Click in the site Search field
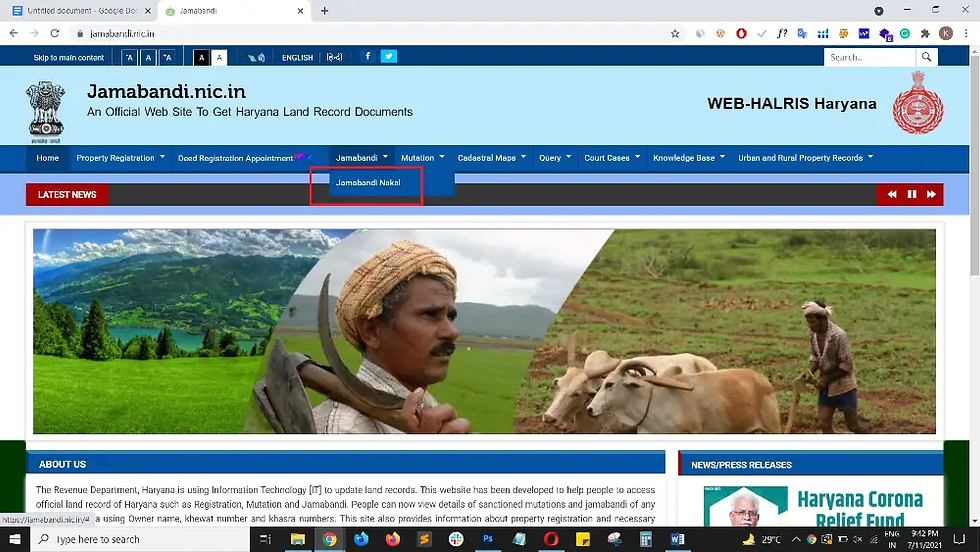Screen dimensions: 980x552 point(870,57)
